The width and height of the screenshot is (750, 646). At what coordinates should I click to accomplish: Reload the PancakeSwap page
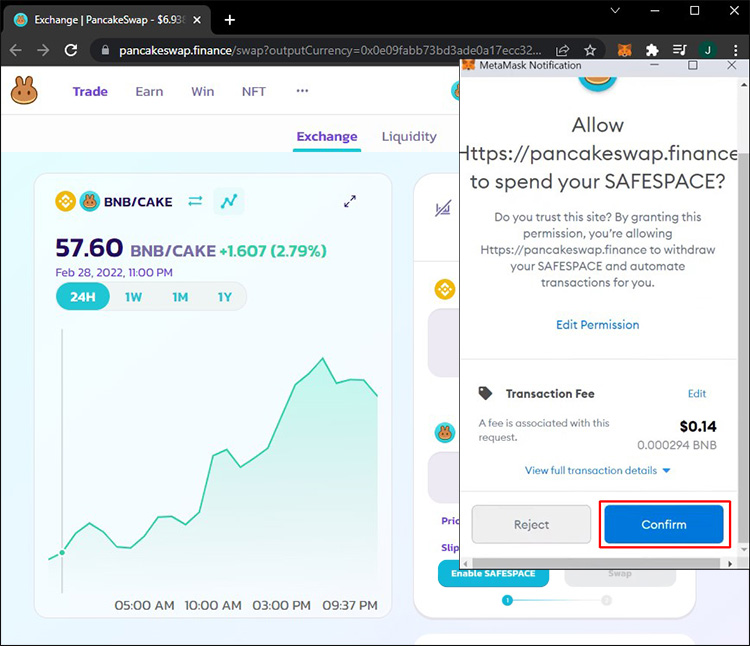click(x=71, y=50)
